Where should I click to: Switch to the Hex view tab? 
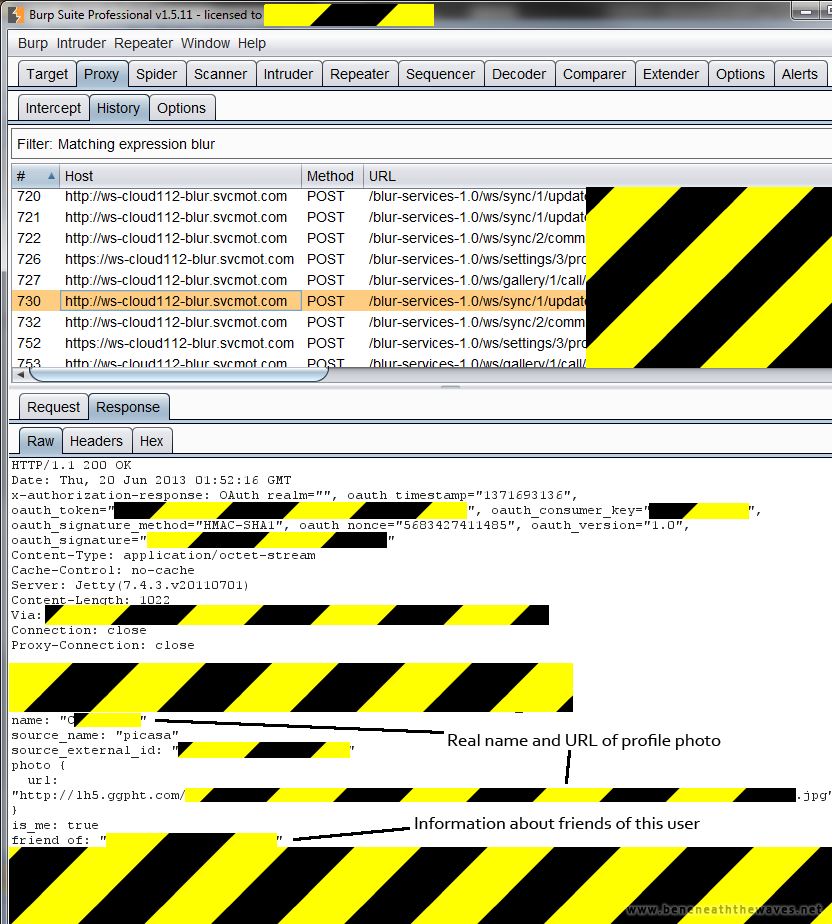[x=151, y=441]
